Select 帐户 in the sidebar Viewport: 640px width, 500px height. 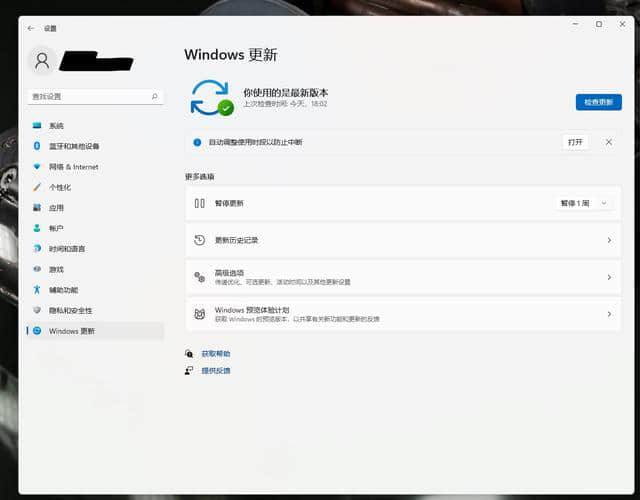[96, 228]
